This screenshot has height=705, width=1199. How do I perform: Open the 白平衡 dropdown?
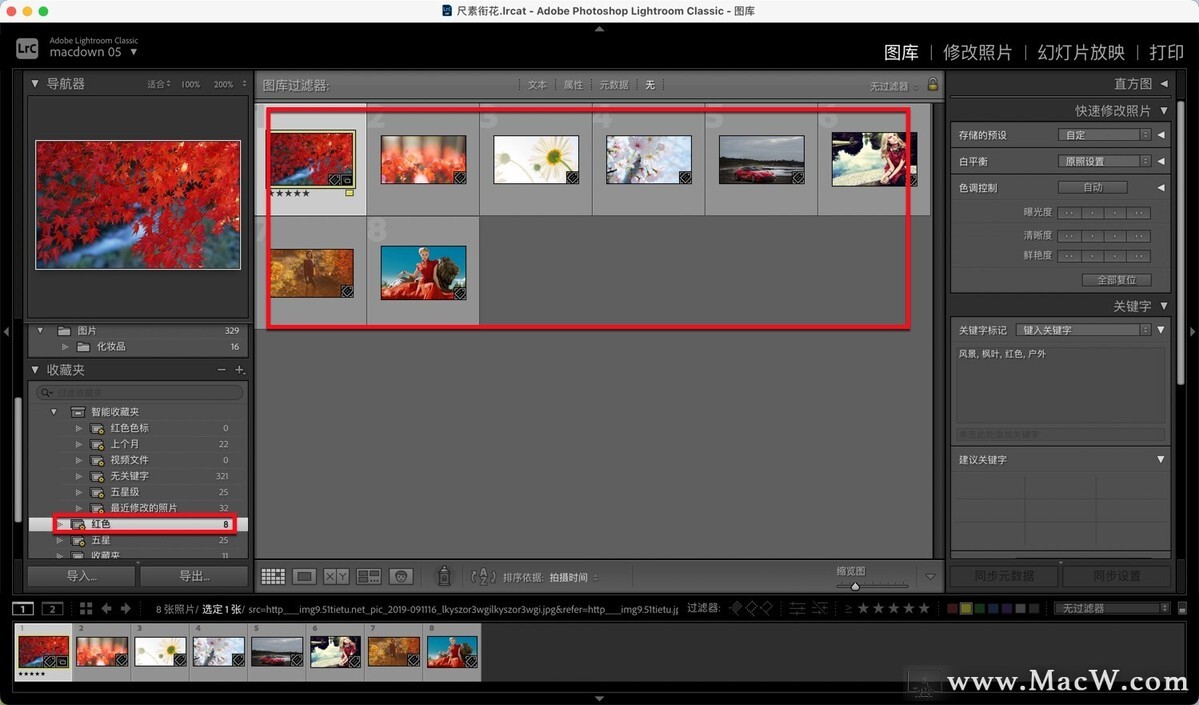pos(1104,161)
